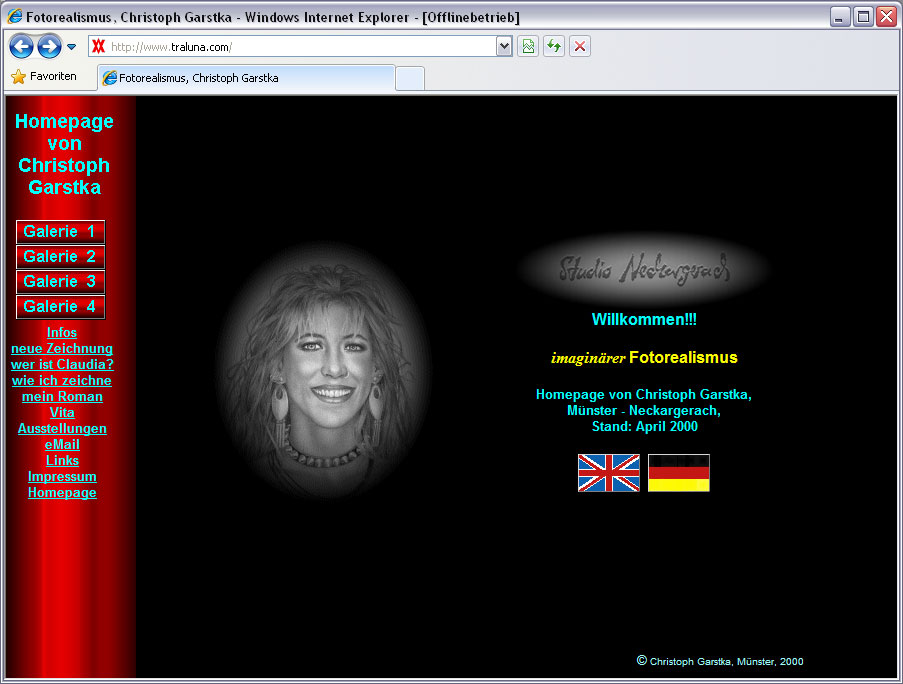Click the eMail link

pyautogui.click(x=62, y=444)
